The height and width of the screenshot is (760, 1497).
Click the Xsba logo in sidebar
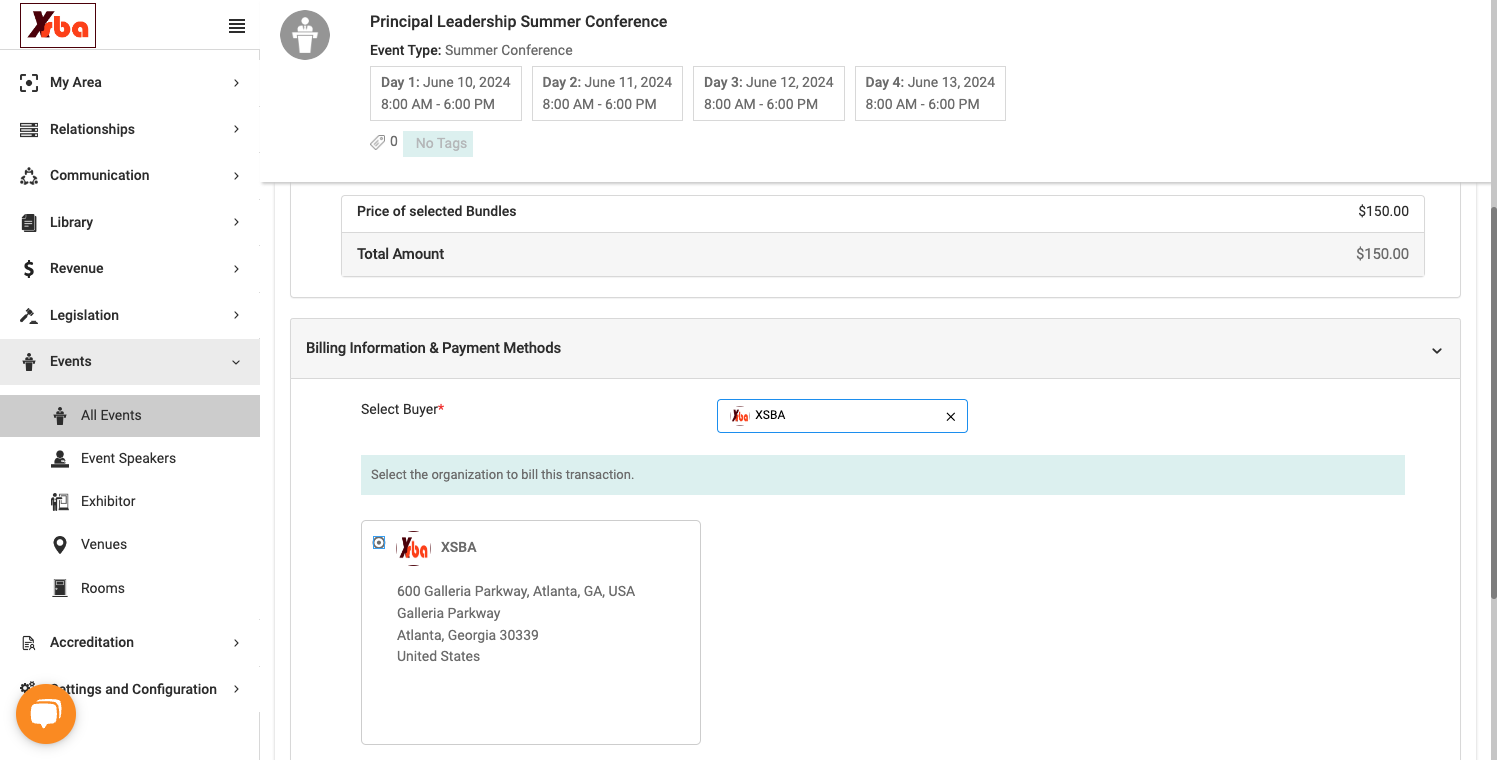tap(58, 26)
